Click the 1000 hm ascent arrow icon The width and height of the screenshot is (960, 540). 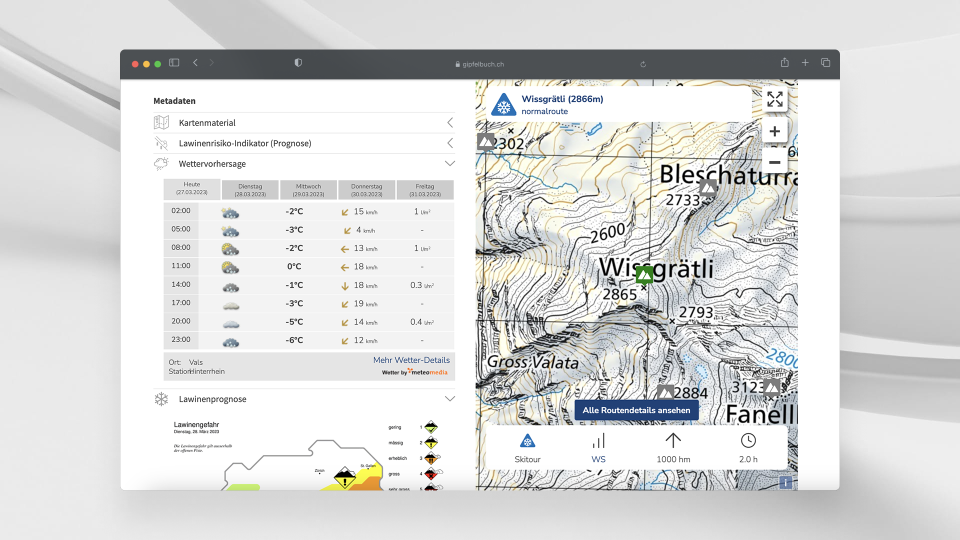pos(673,441)
